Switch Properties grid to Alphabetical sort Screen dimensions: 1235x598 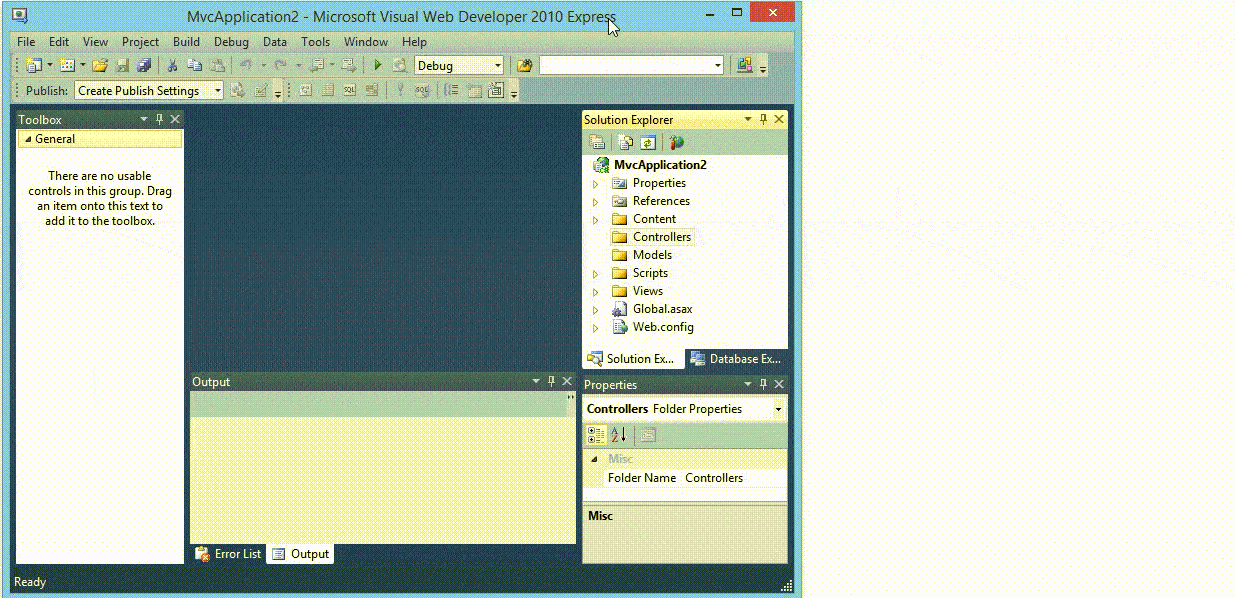click(619, 434)
